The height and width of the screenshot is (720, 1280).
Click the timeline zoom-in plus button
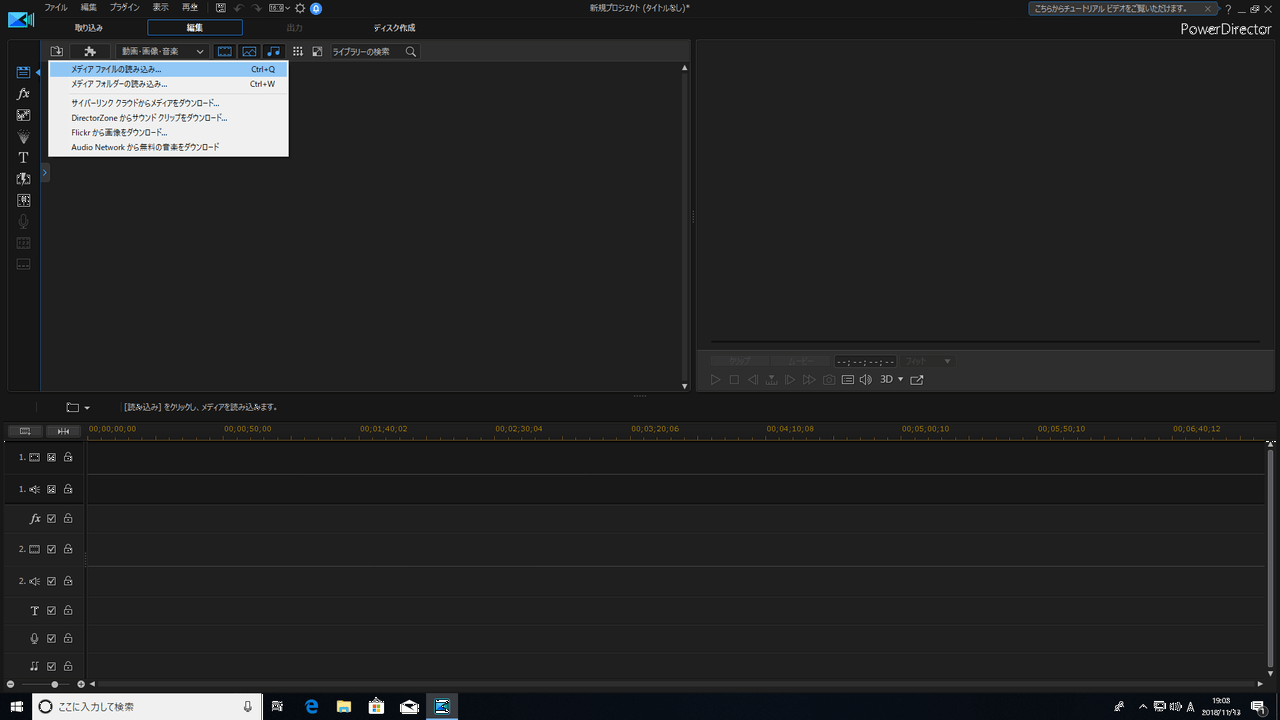pyautogui.click(x=81, y=684)
